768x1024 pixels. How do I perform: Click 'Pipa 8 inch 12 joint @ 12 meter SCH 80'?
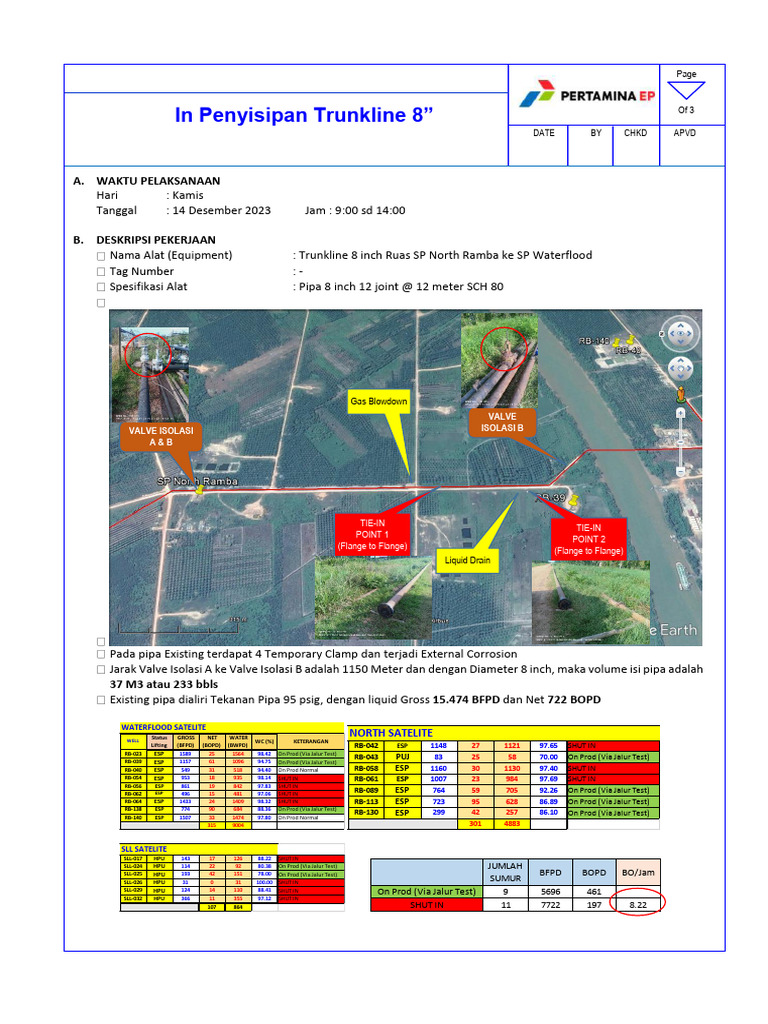401,287
